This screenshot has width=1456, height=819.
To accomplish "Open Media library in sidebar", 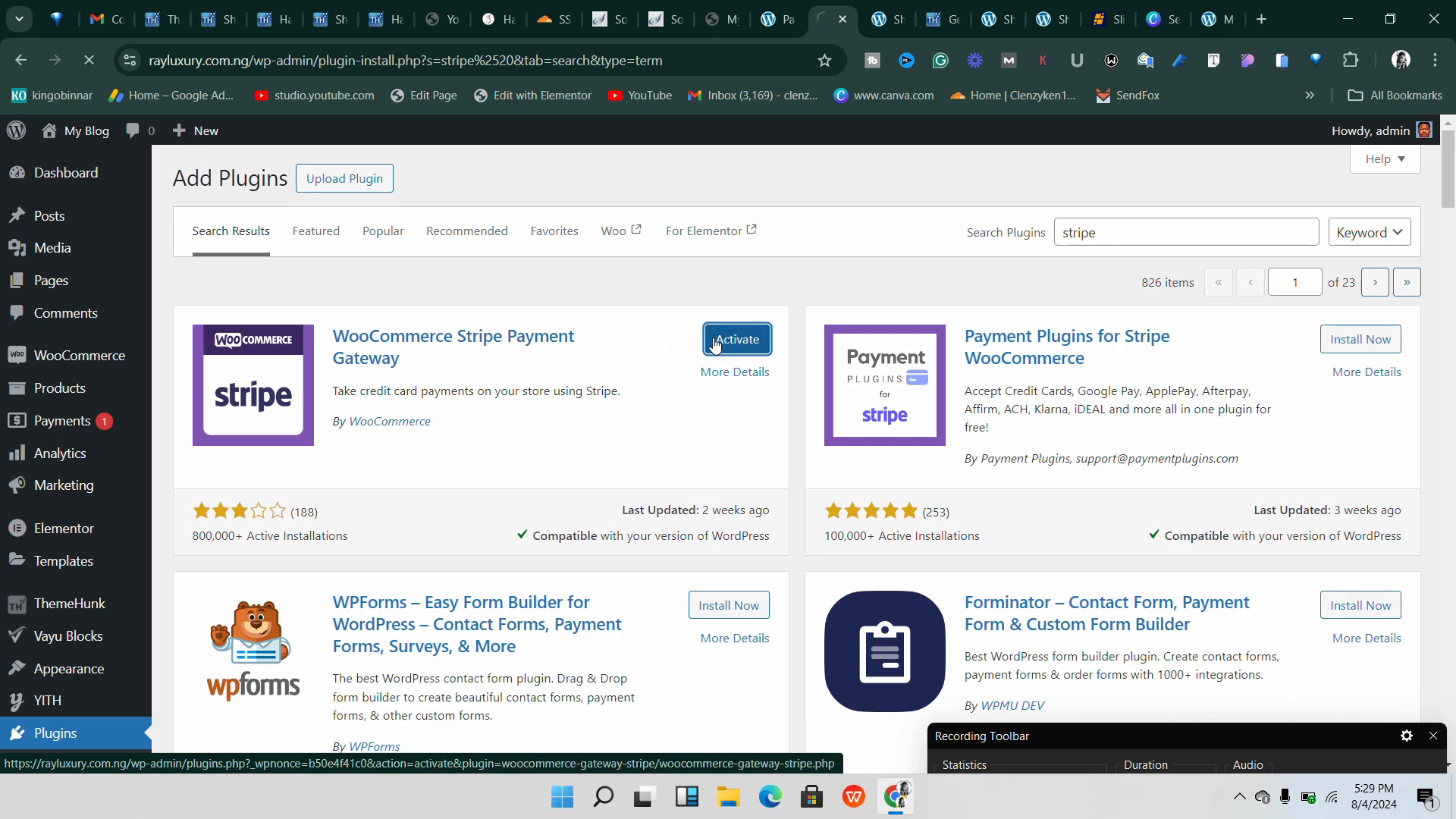I will pos(52,248).
